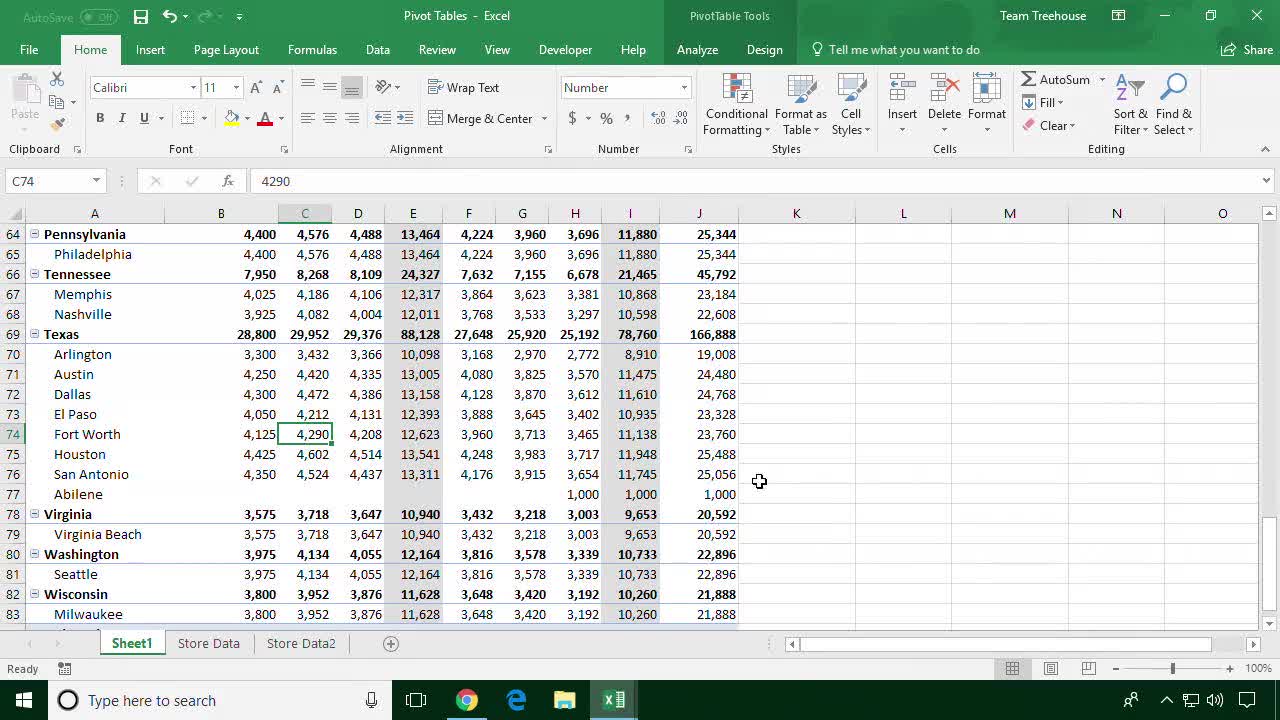Collapse the Pennsylvania group

(34, 234)
